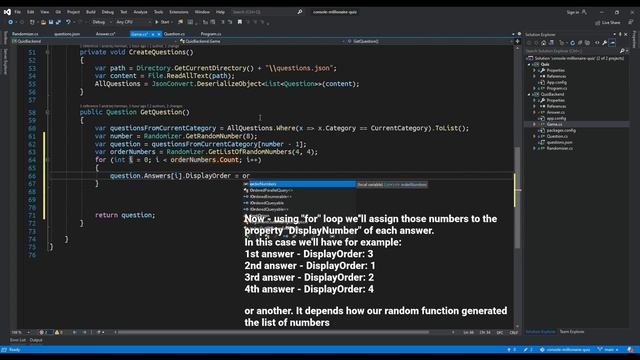Click the editor's vertical scrollbar

pos(517,198)
